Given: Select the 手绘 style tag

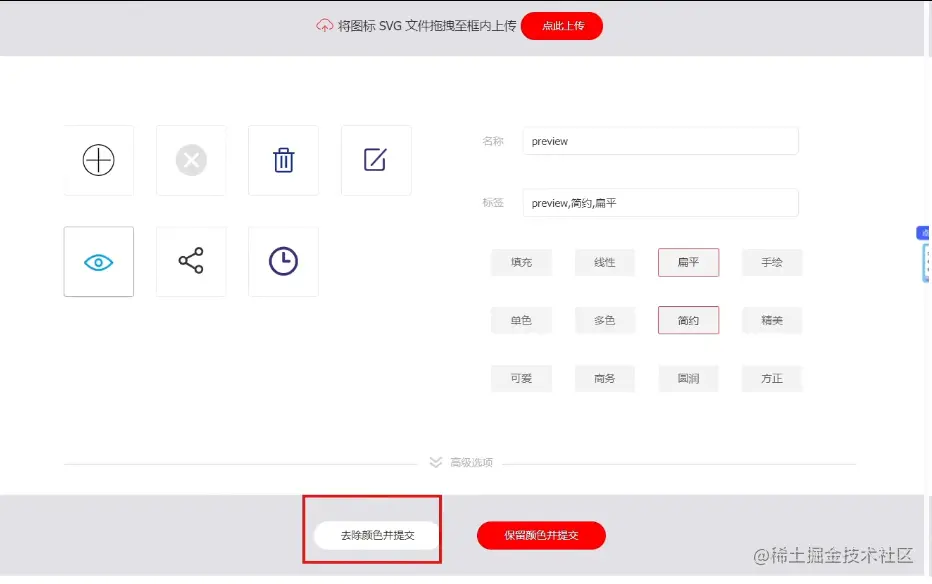Looking at the screenshot, I should [x=771, y=262].
